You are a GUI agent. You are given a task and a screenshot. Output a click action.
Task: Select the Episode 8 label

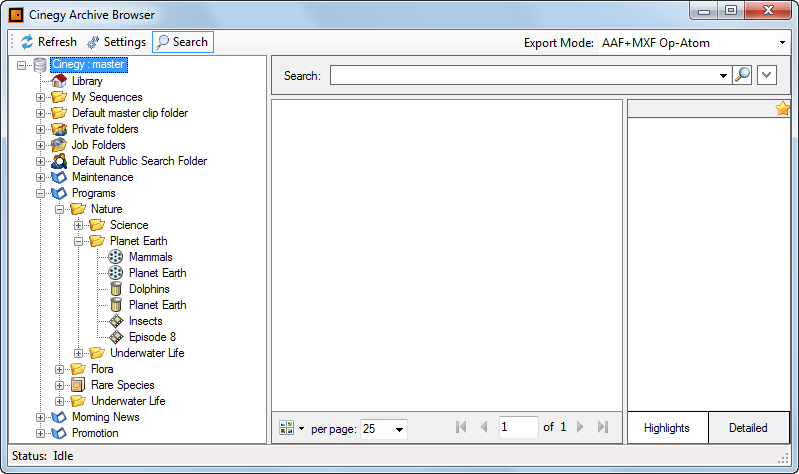(152, 337)
